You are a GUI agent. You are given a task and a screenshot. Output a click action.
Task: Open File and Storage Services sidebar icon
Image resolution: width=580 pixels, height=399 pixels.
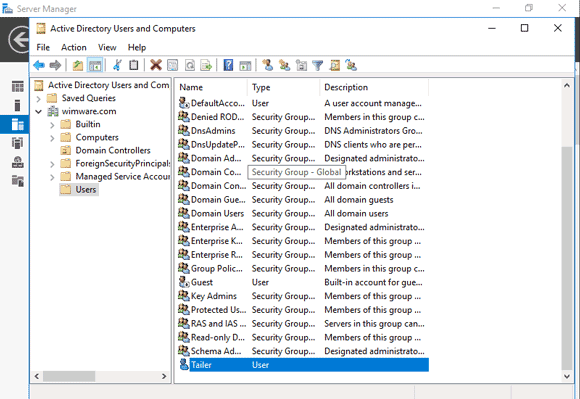[17, 181]
